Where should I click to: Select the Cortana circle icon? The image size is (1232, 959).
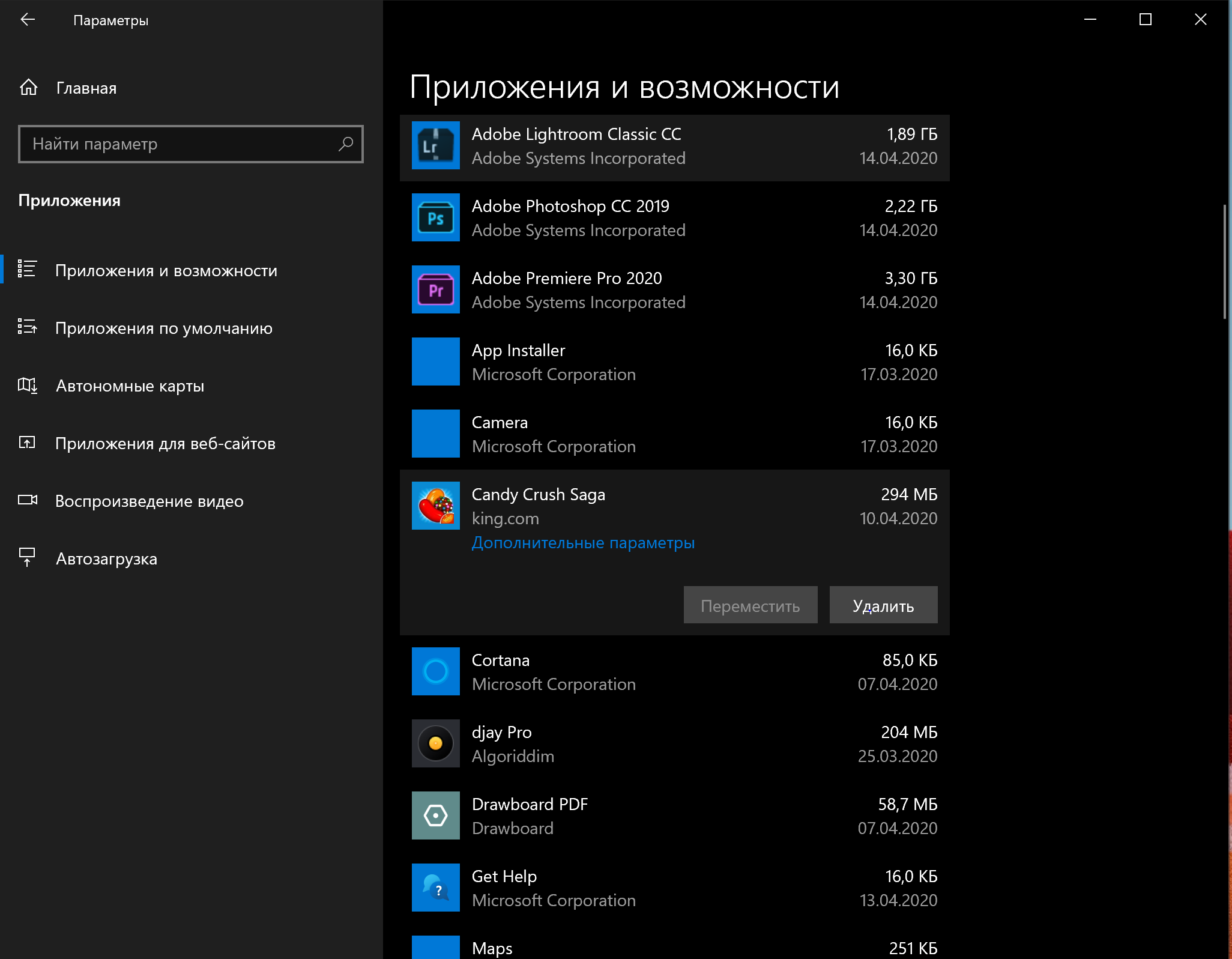pyautogui.click(x=435, y=671)
